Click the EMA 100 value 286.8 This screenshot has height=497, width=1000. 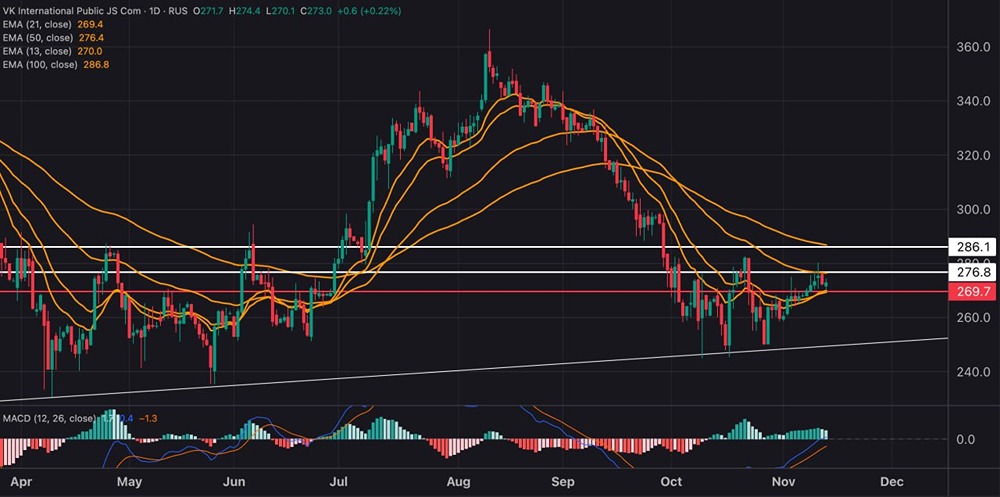tap(96, 64)
